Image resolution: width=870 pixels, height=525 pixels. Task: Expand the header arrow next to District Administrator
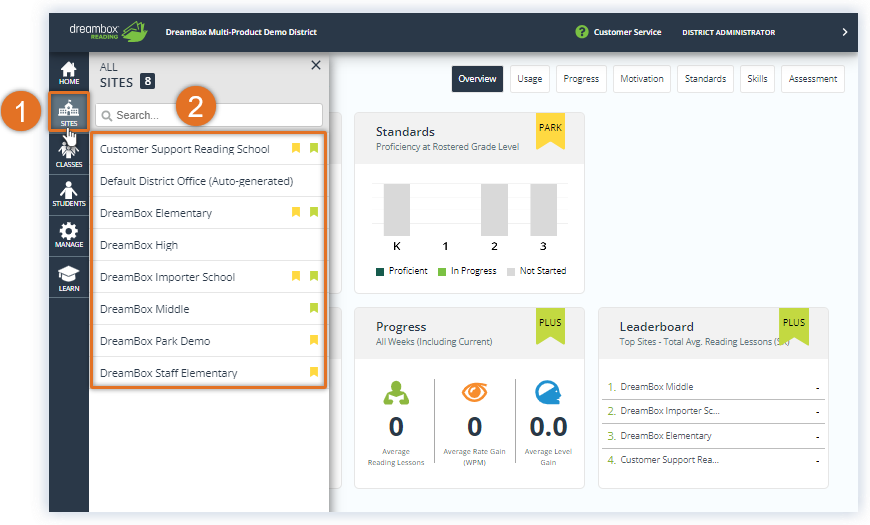coord(844,32)
